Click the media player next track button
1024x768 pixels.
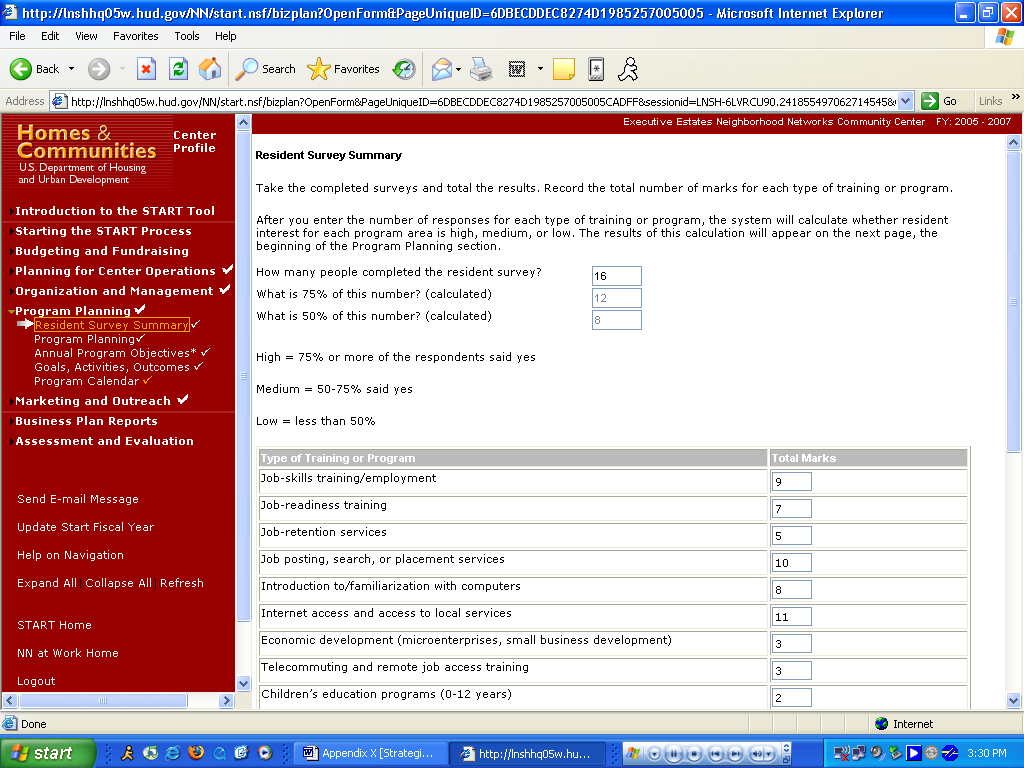click(x=735, y=753)
